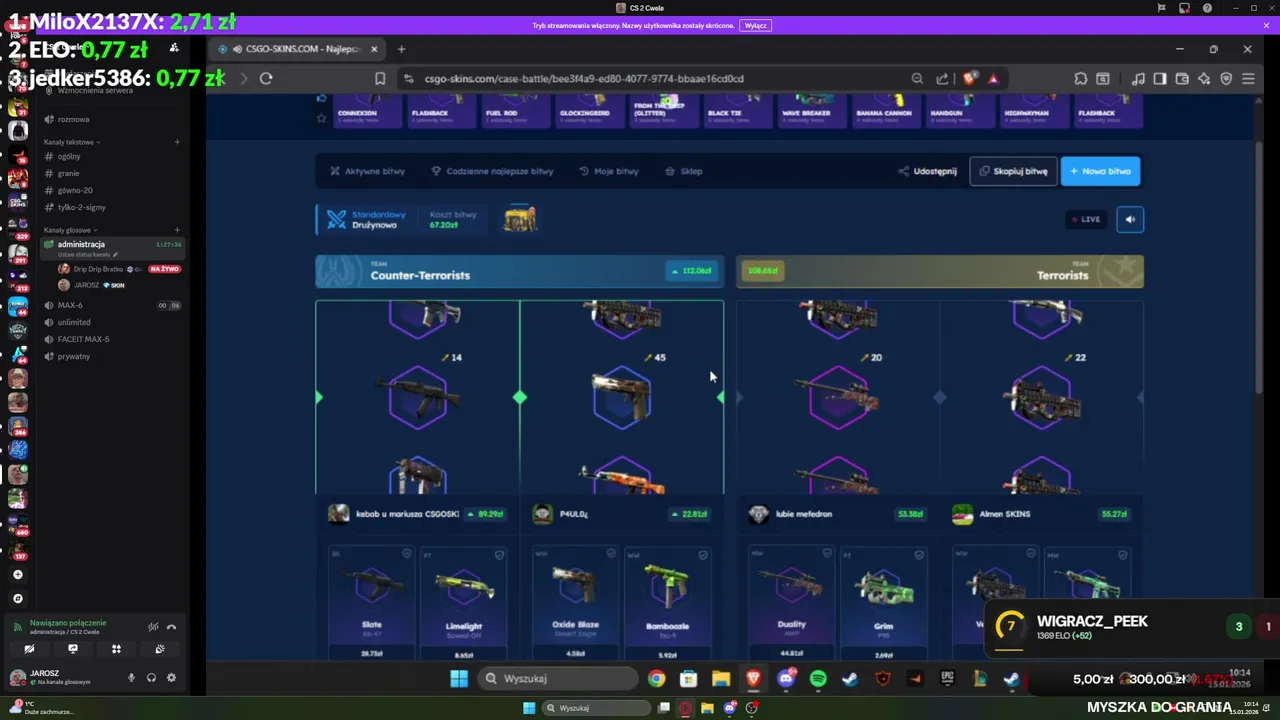
Task: Collapse the Kanały głosowe category
Action: [69, 230]
